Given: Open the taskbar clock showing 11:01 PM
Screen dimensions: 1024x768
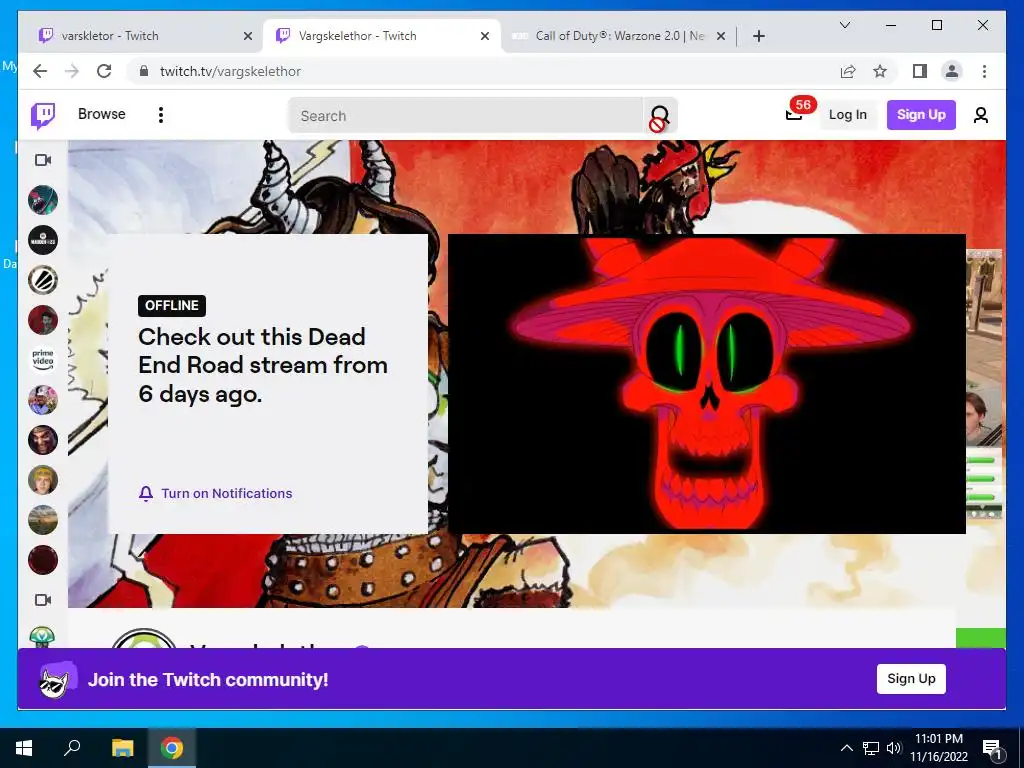Looking at the screenshot, I should point(938,748).
